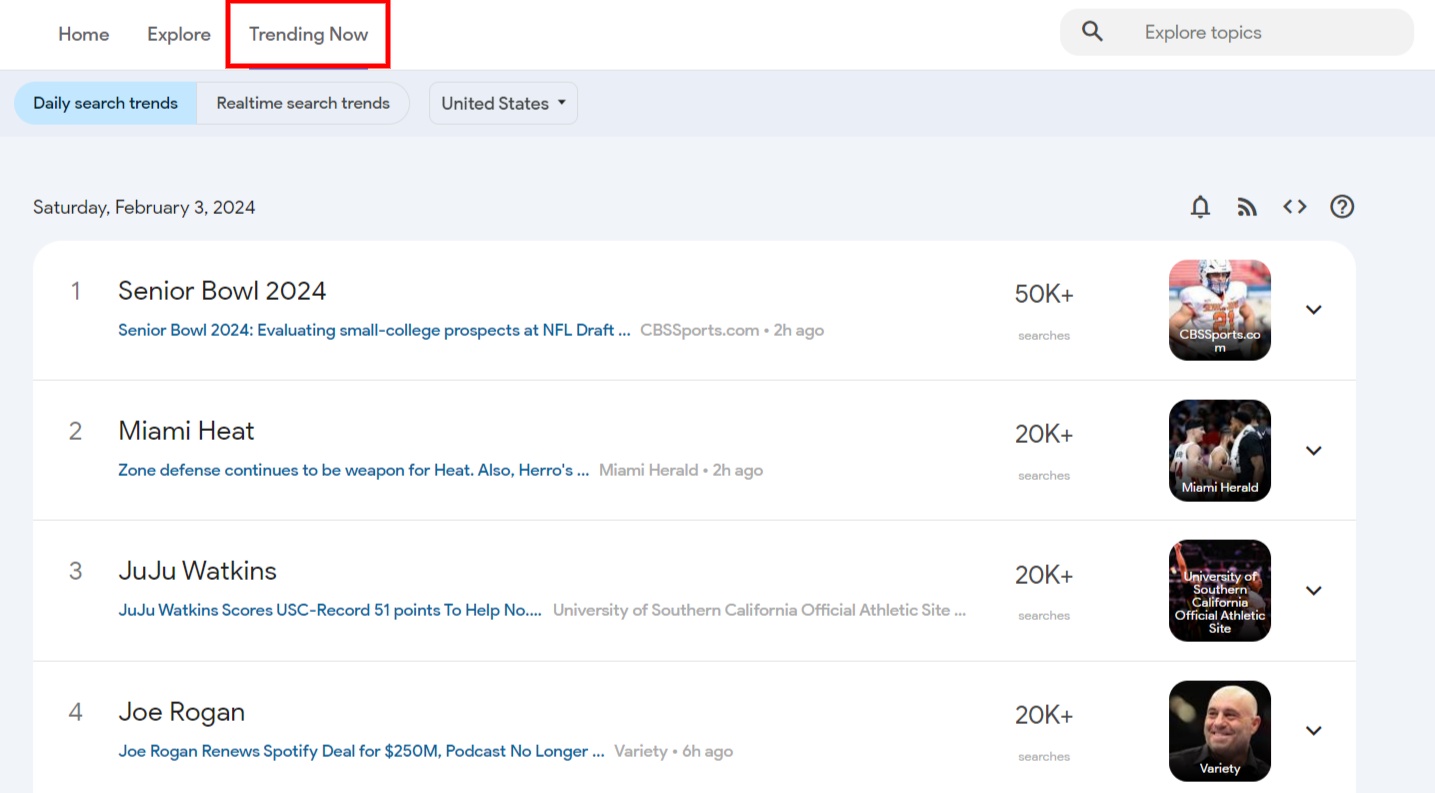This screenshot has width=1435, height=793.
Task: Expand the JuJu Watkins row
Action: (1314, 591)
